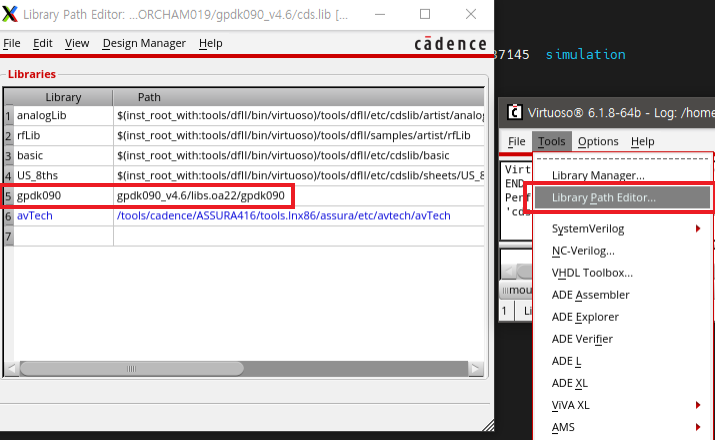Click the rfLib samples path cell

point(299,135)
